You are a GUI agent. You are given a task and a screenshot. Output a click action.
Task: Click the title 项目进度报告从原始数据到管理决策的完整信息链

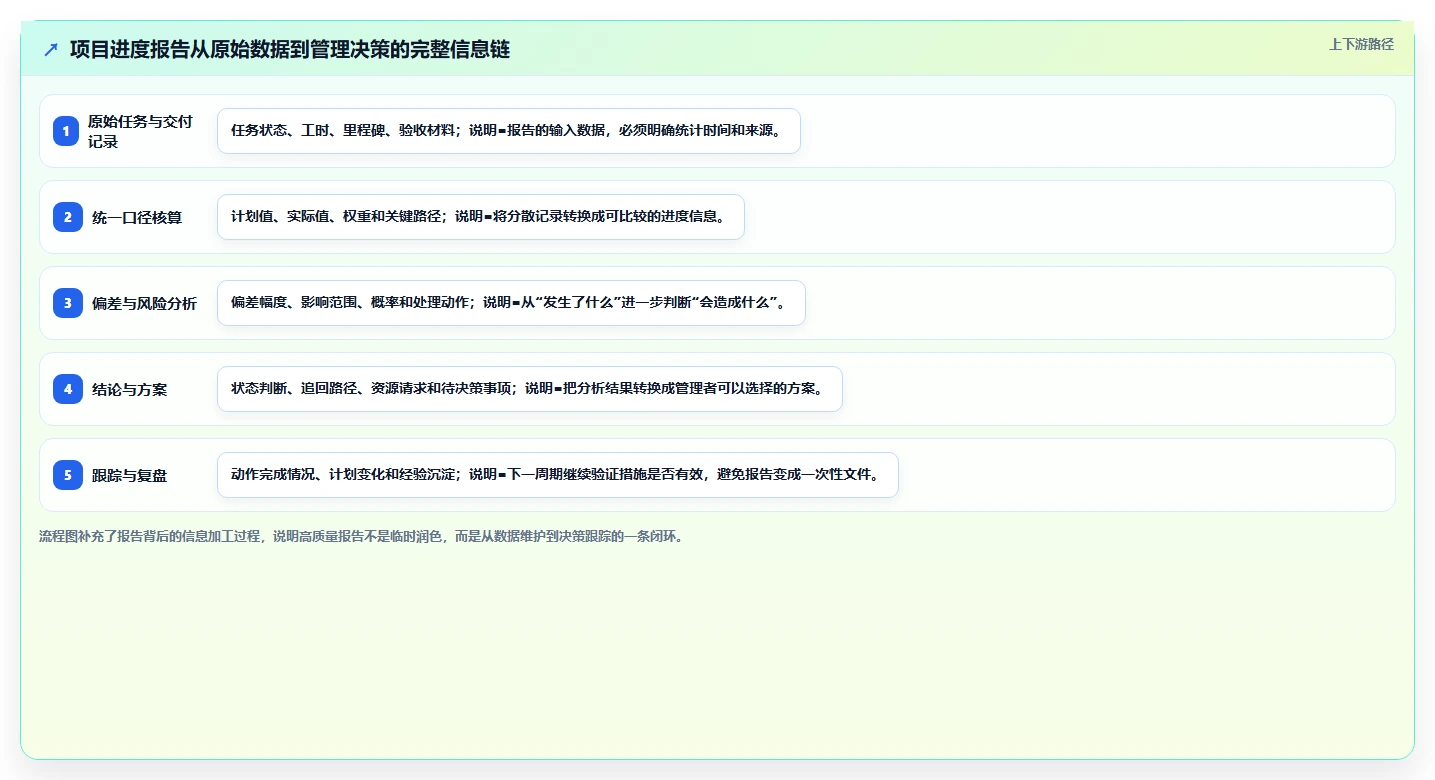click(x=290, y=50)
